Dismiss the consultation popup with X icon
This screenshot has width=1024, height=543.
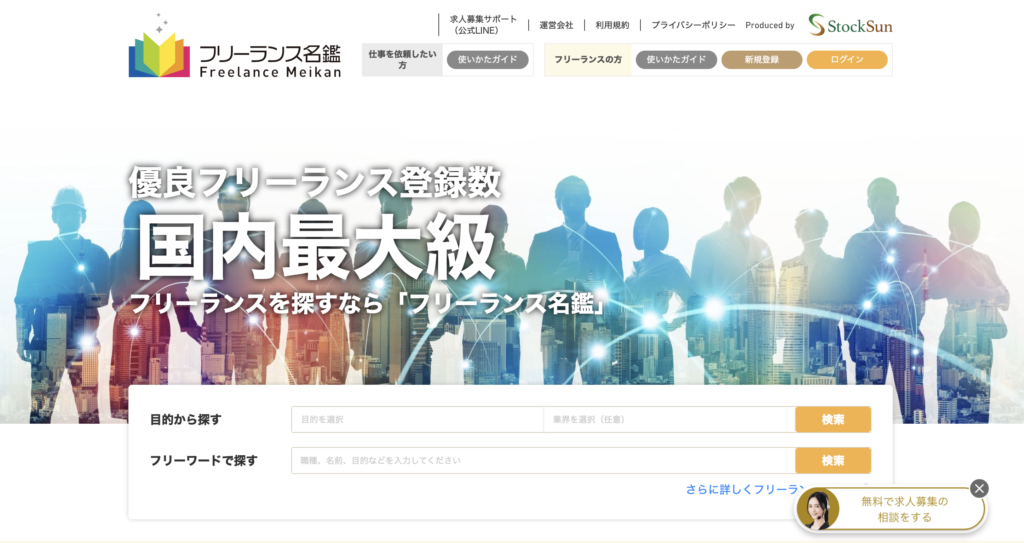click(x=979, y=488)
